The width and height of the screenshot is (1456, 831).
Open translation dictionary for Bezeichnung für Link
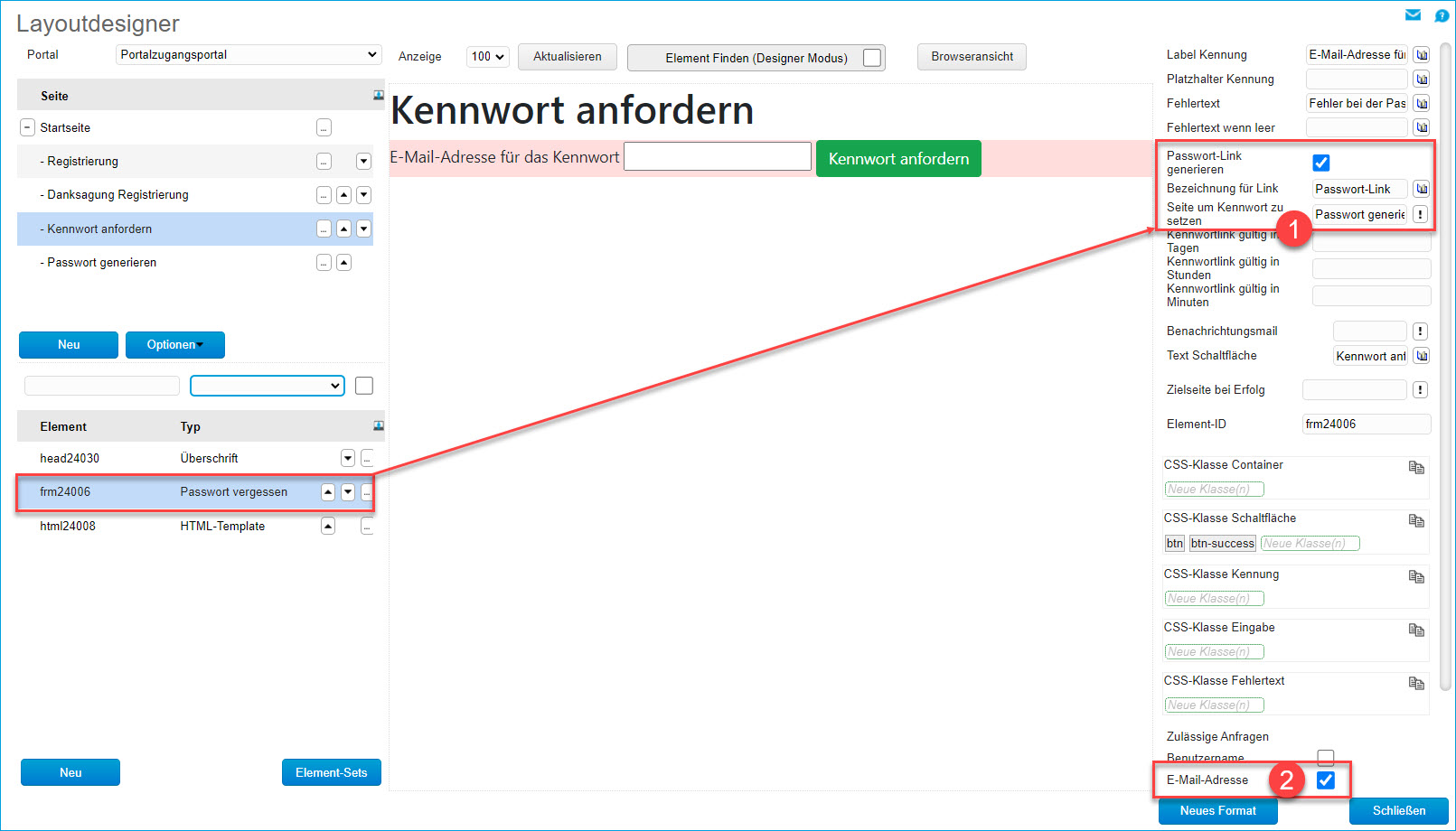[x=1422, y=189]
